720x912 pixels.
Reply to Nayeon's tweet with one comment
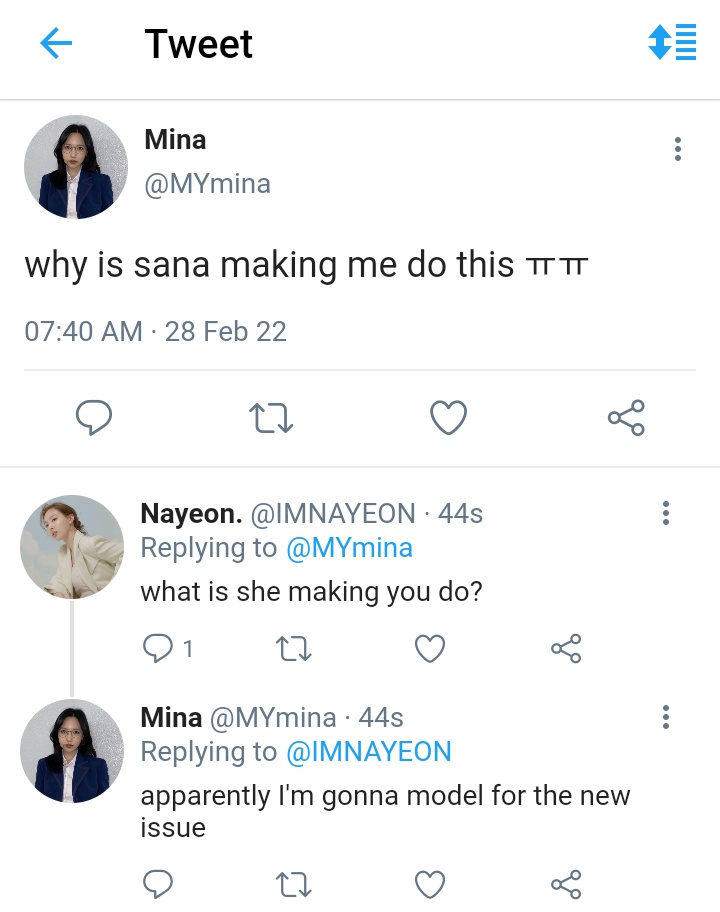coord(167,649)
